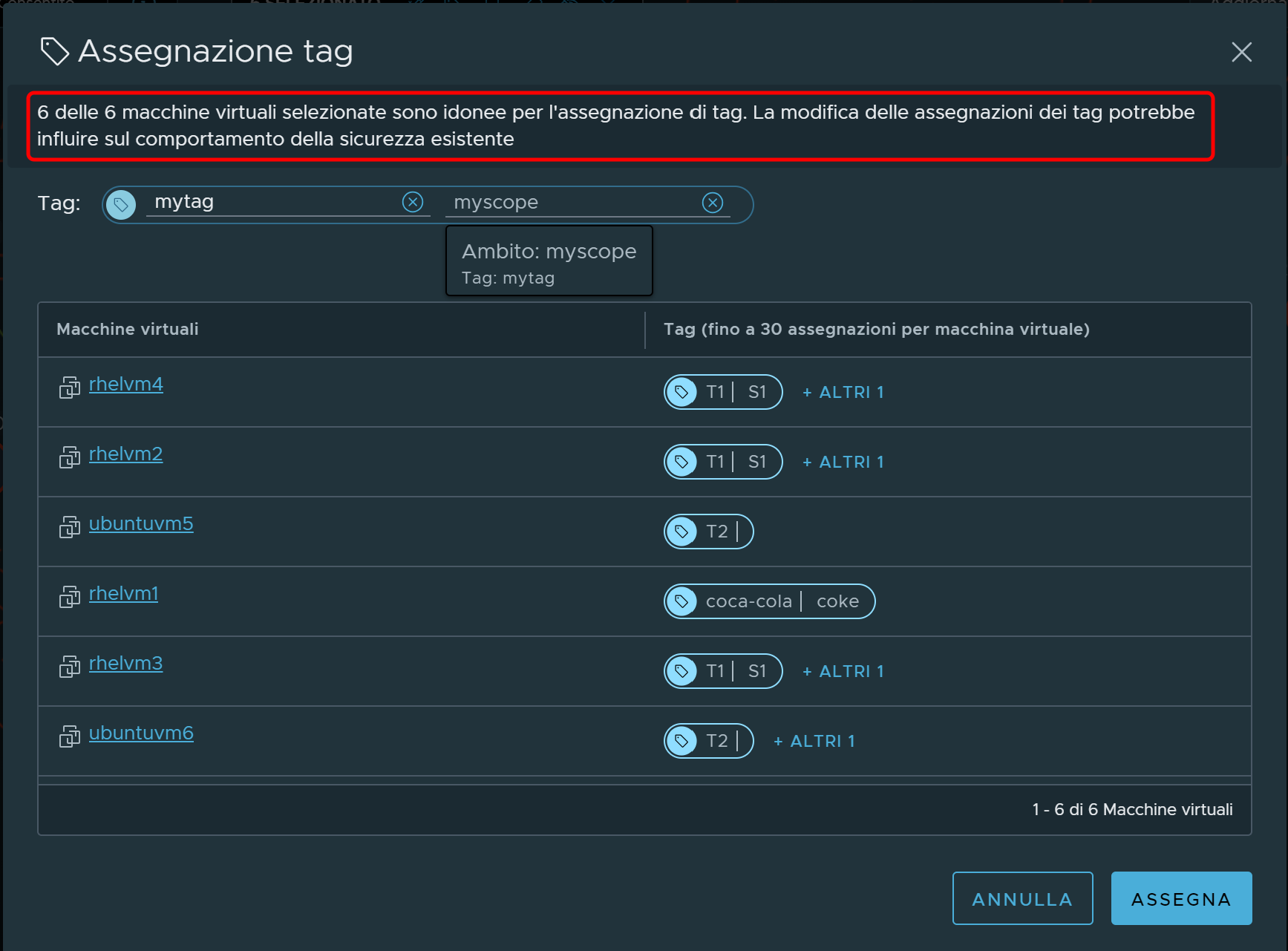Click the tag icon in the dialog title
Image resolution: width=1288 pixels, height=951 pixels.
(54, 51)
